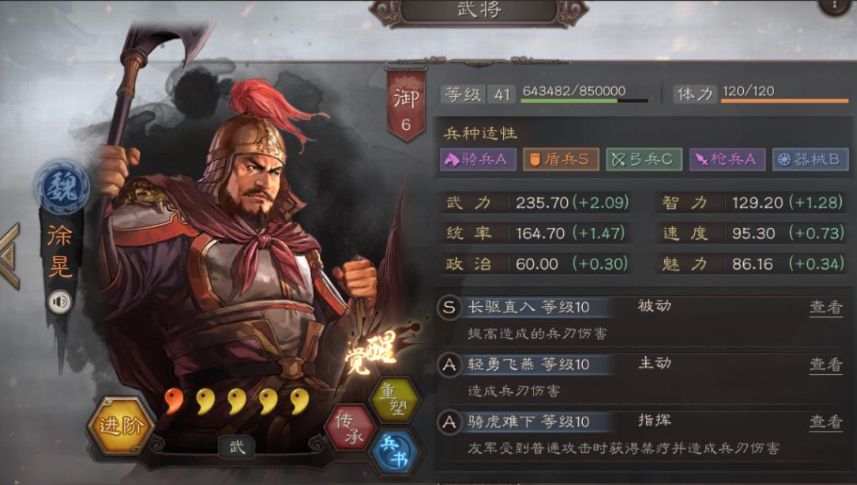This screenshot has width=857, height=485.
Task: Go to previous general with left arrow
Action: [x=11, y=256]
